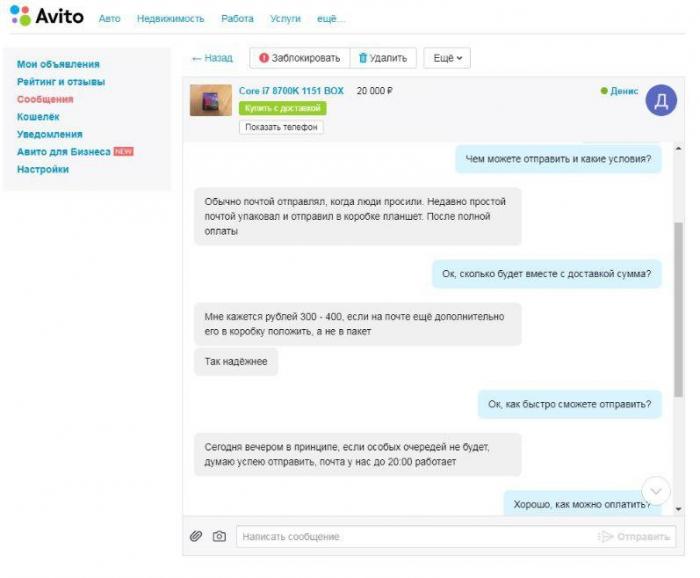Click the chat scrollbar down arrow
Viewport: 700px width, 578px height.
click(x=679, y=509)
